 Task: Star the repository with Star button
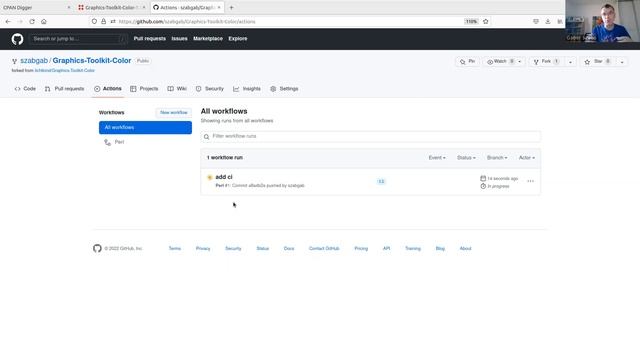point(598,62)
